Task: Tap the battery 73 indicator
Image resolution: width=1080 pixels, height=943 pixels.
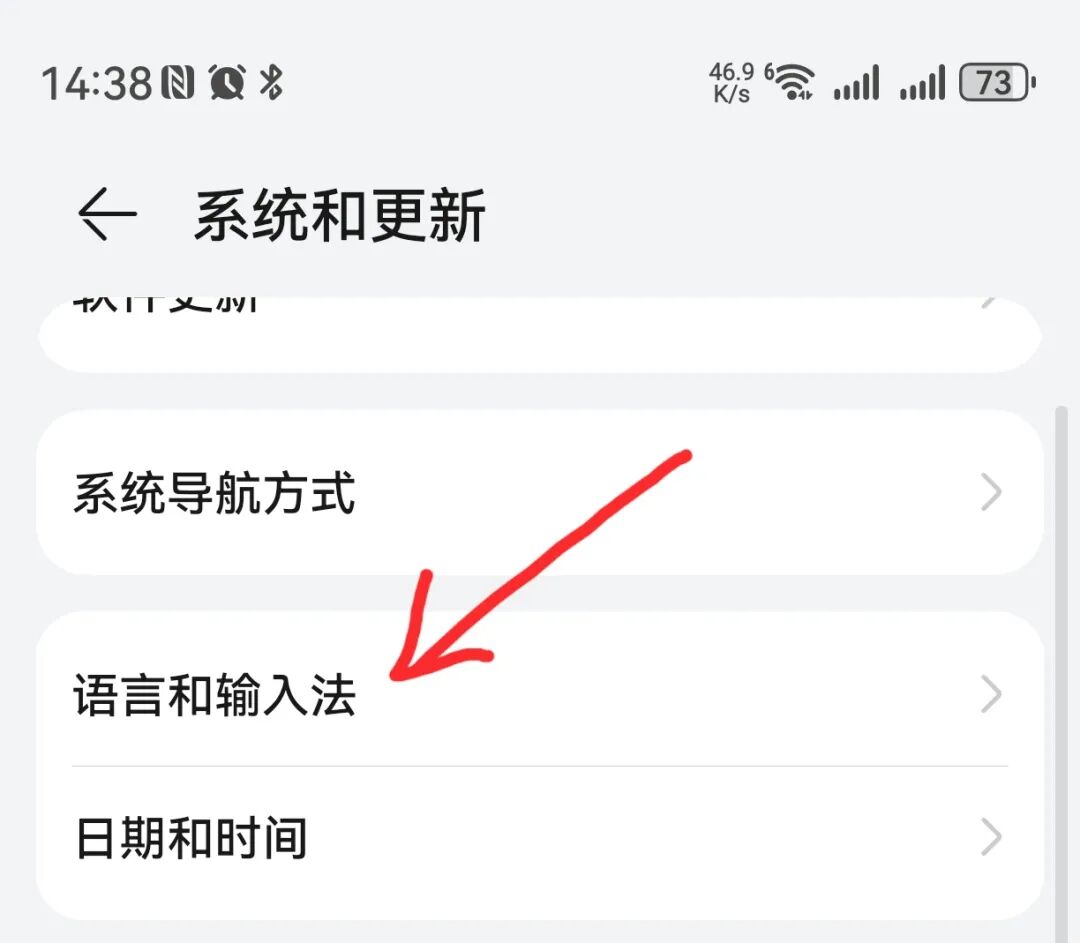Action: (x=998, y=83)
